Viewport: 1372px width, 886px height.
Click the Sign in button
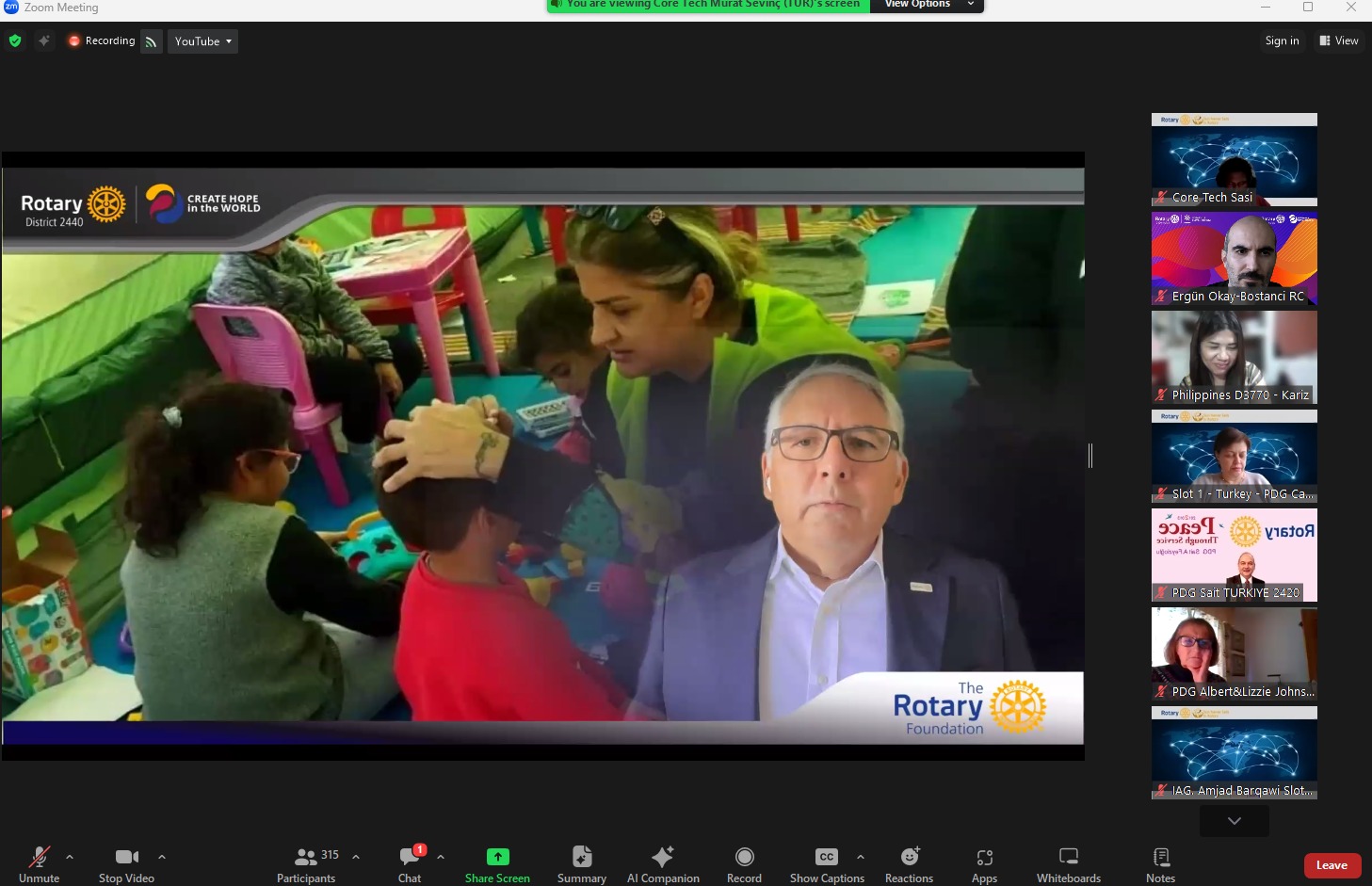[1282, 40]
